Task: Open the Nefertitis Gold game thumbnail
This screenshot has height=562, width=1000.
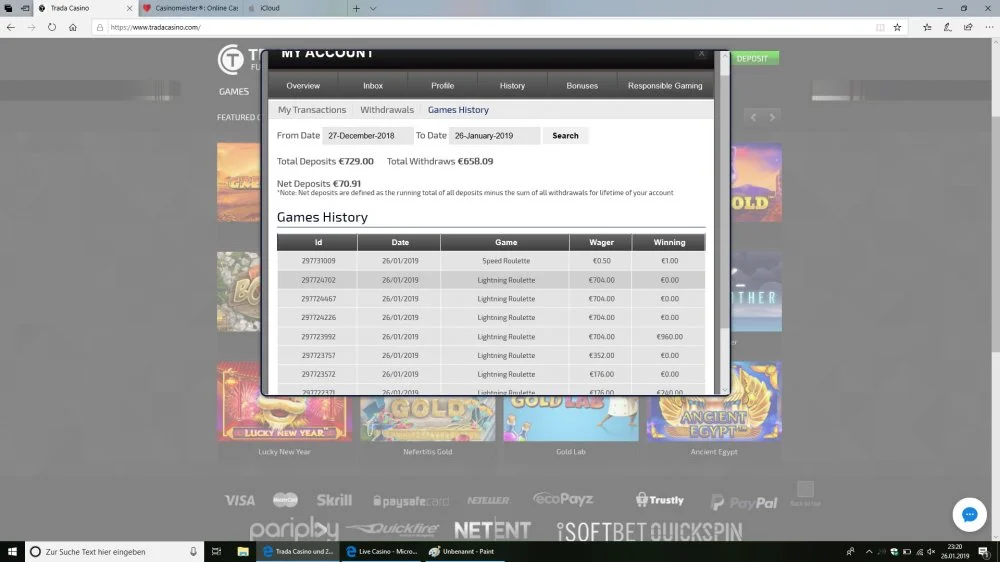Action: [x=427, y=418]
